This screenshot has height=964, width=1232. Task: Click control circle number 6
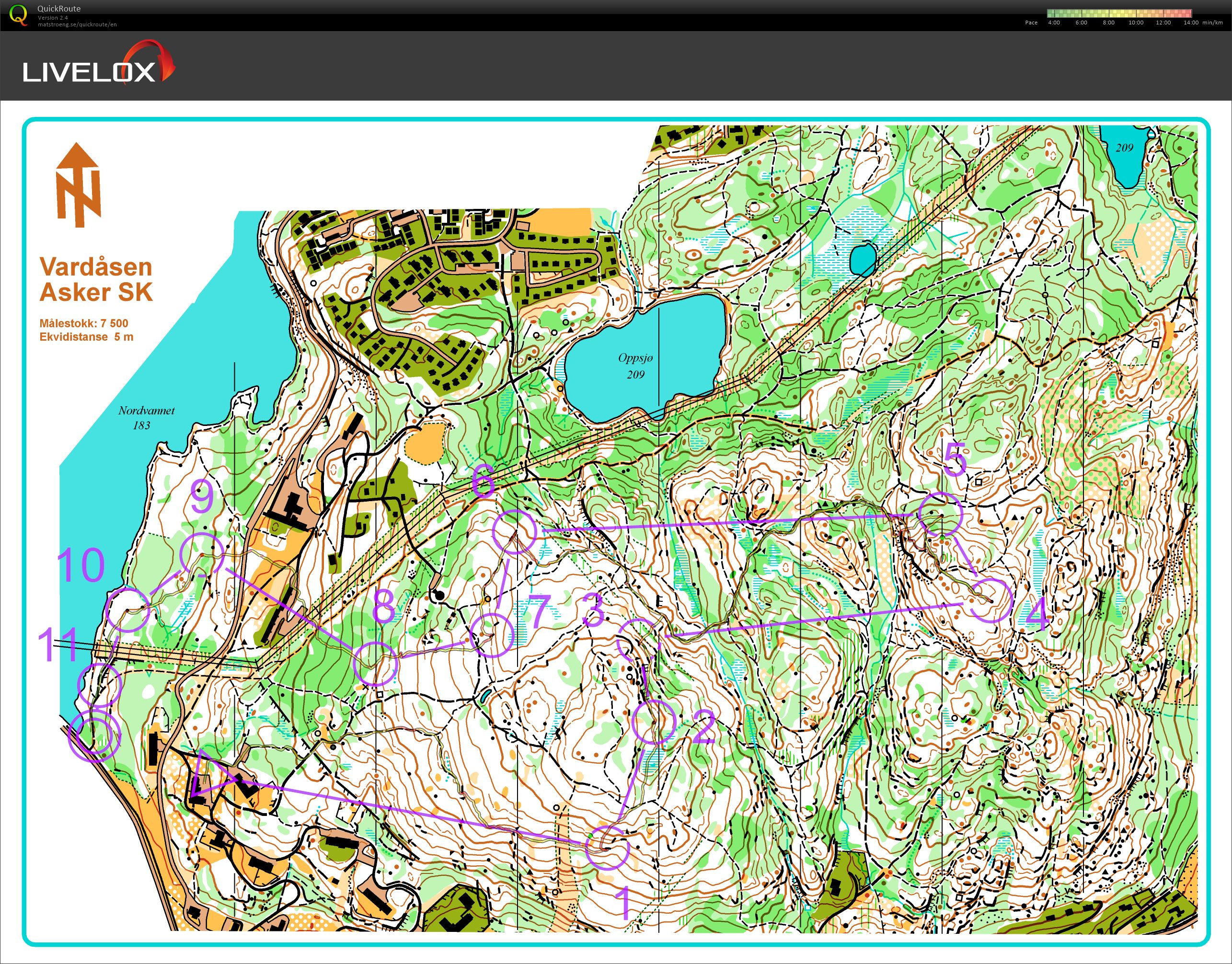515,531
